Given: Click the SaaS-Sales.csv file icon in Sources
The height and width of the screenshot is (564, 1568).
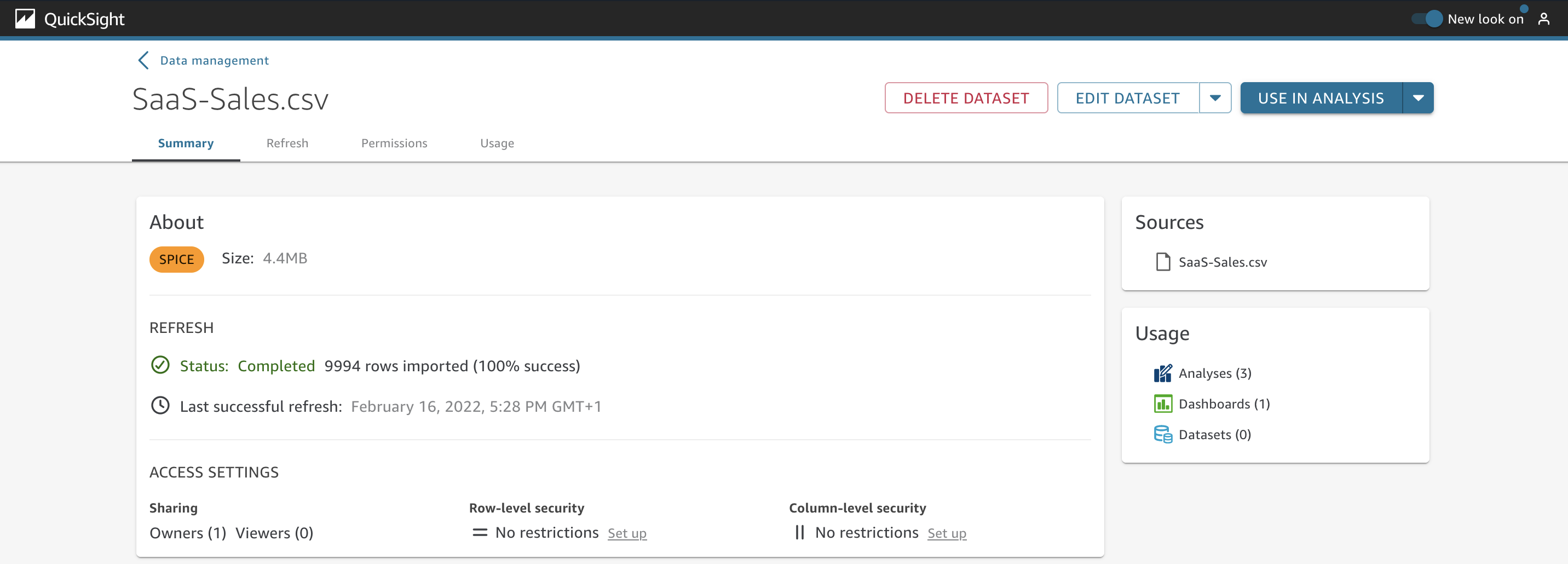Looking at the screenshot, I should click(1163, 262).
